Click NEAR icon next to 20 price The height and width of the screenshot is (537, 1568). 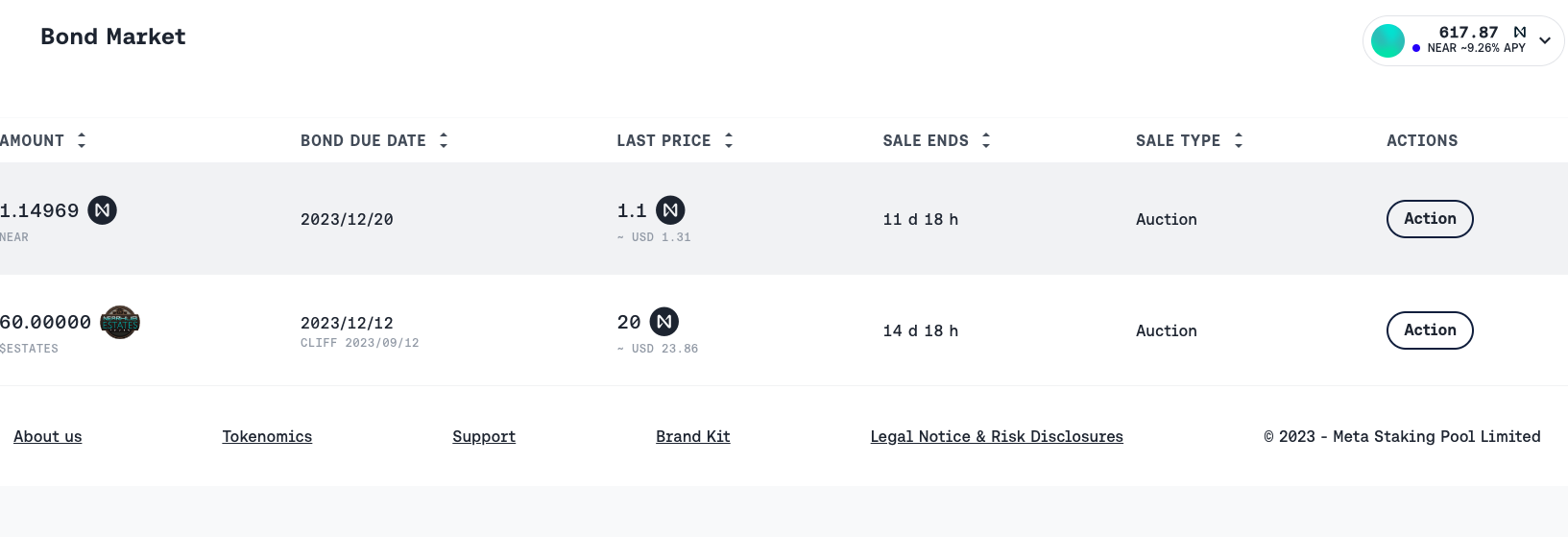pyautogui.click(x=664, y=322)
